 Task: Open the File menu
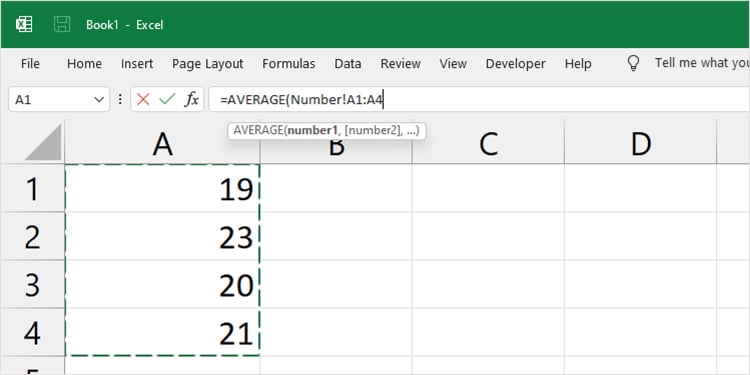pyautogui.click(x=30, y=64)
